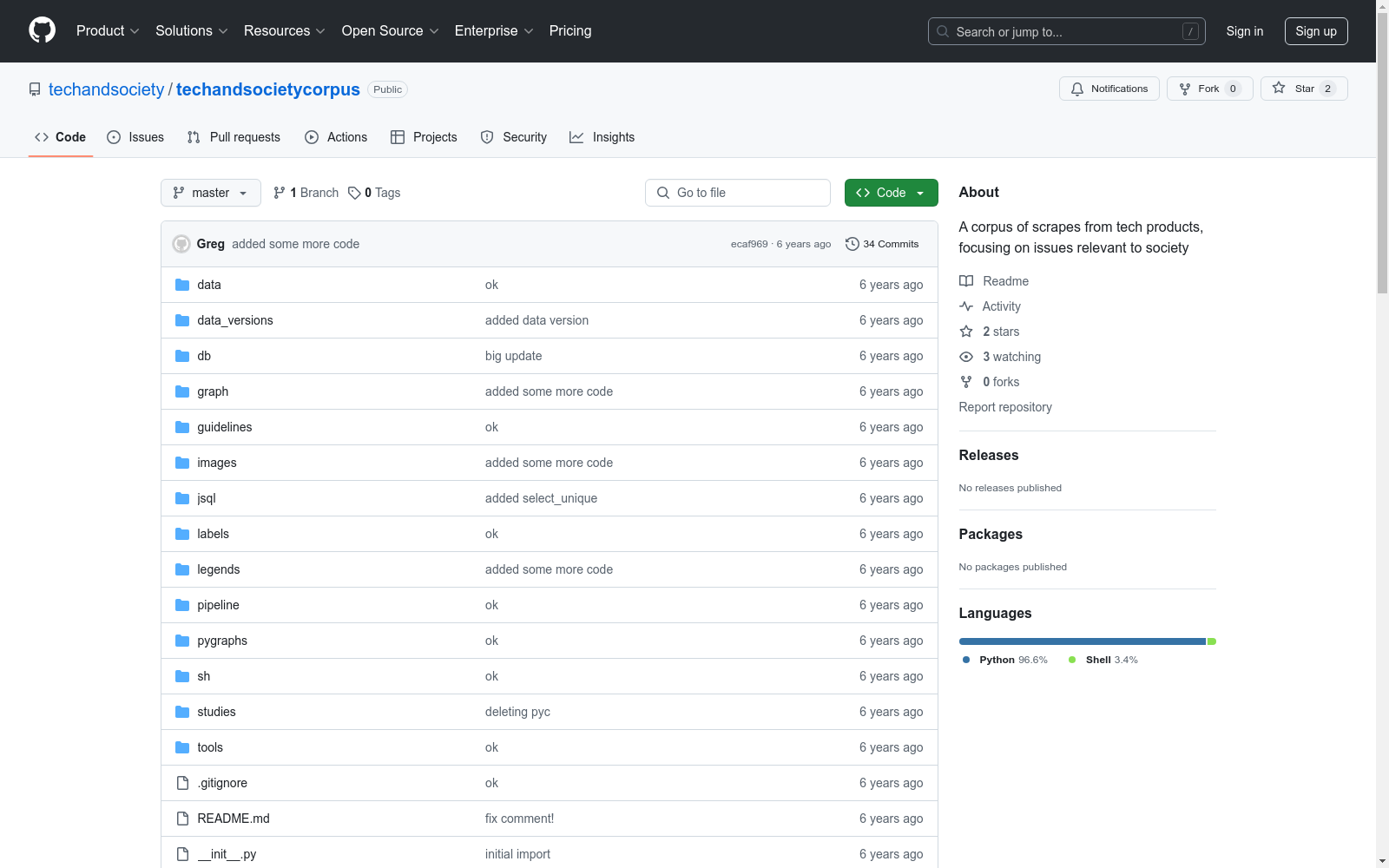This screenshot has width=1389, height=868.
Task: Click the GitHub logo icon
Action: [42, 30]
